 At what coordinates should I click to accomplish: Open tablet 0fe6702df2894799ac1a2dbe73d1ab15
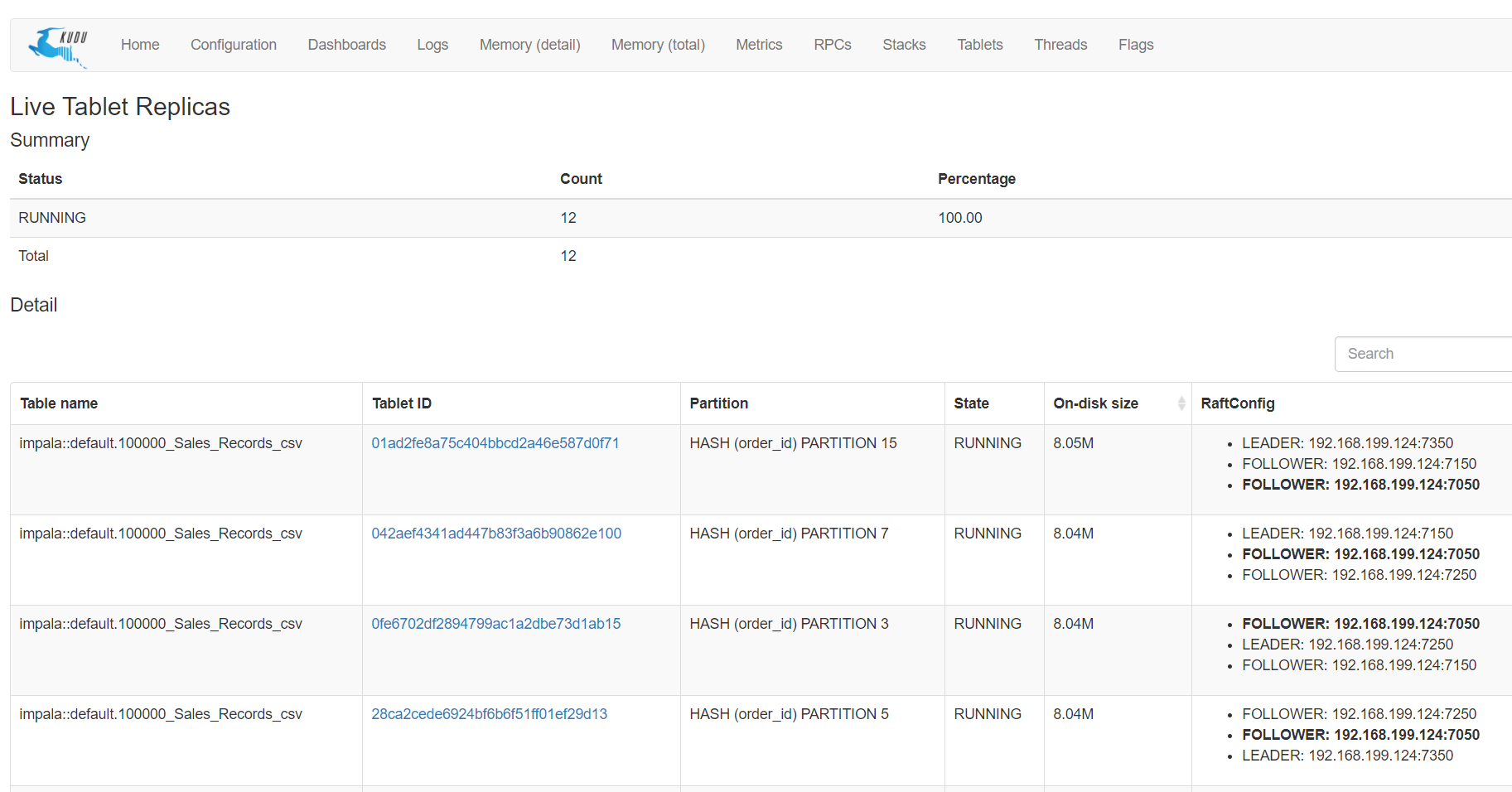[495, 624]
